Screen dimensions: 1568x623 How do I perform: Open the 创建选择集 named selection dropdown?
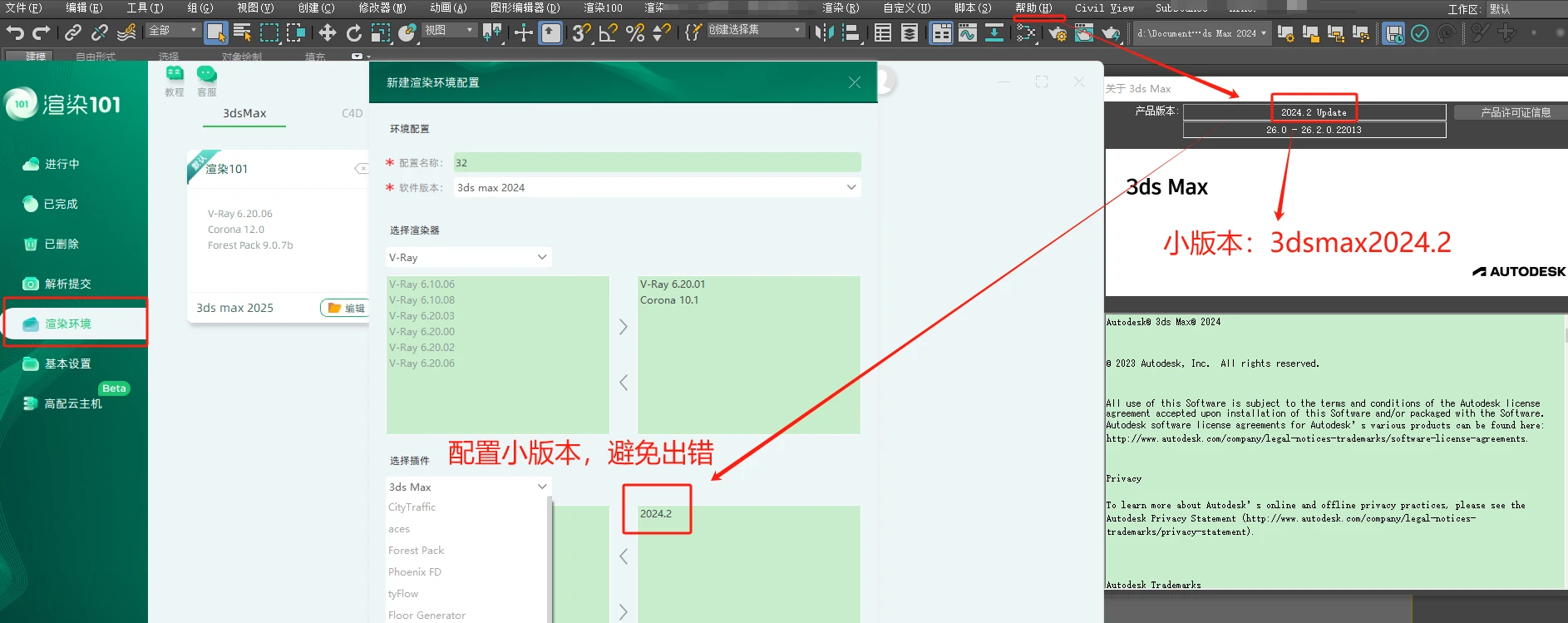[755, 30]
